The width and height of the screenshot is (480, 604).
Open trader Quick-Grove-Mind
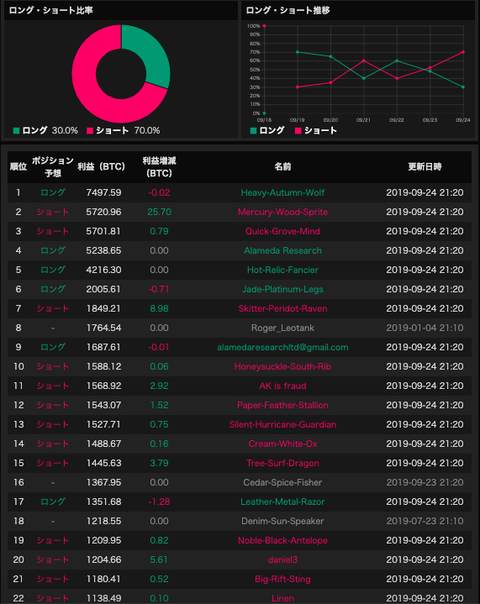click(x=282, y=231)
